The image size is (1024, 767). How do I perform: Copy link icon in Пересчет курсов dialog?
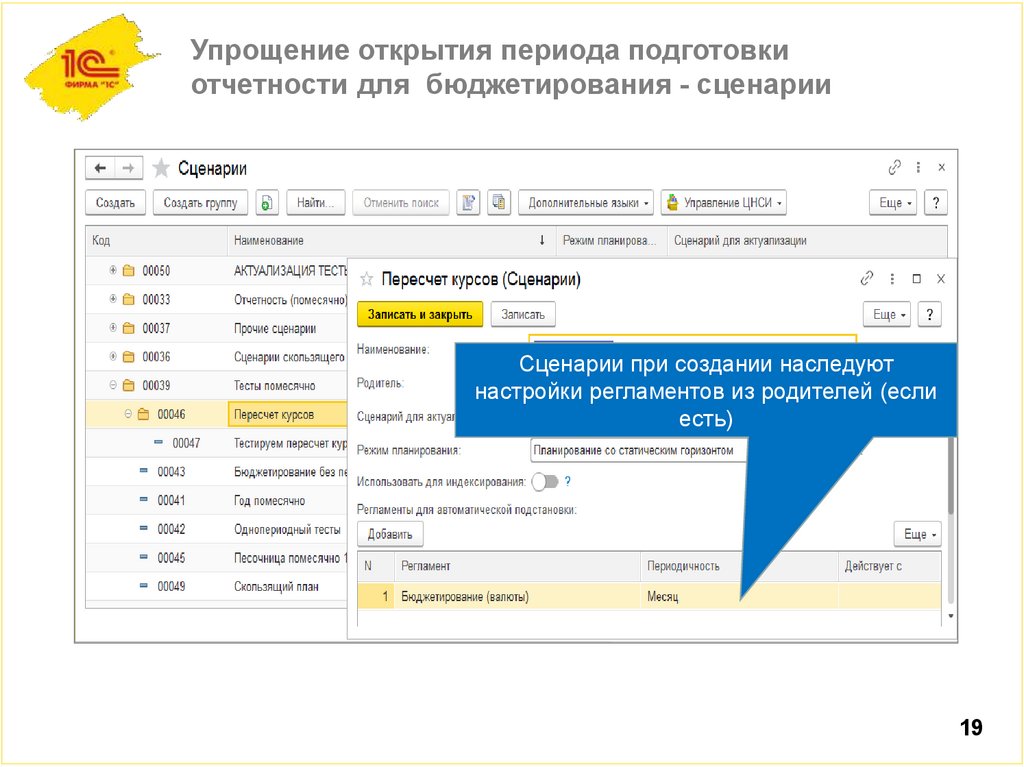(867, 278)
